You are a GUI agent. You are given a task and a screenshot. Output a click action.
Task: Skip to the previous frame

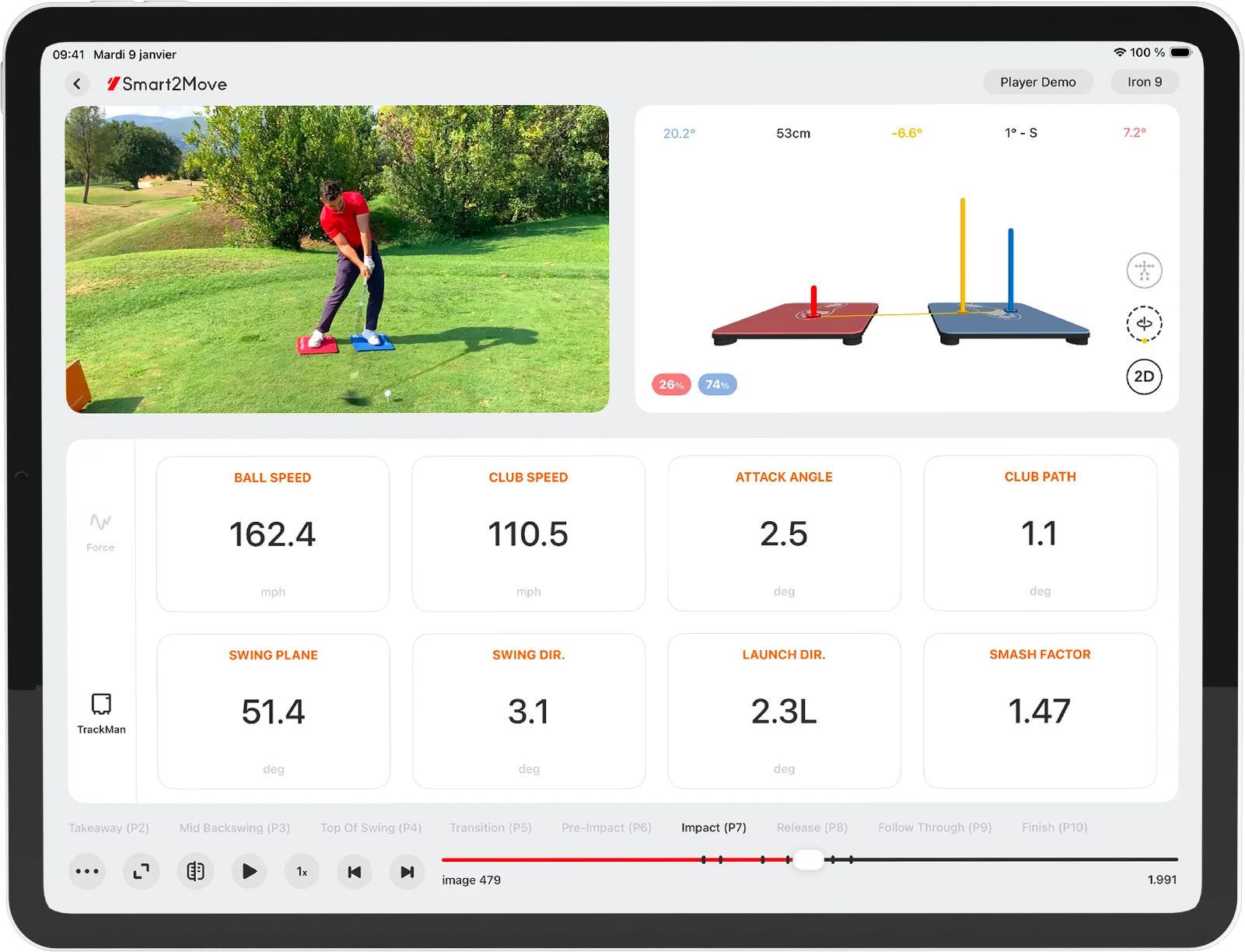354,871
